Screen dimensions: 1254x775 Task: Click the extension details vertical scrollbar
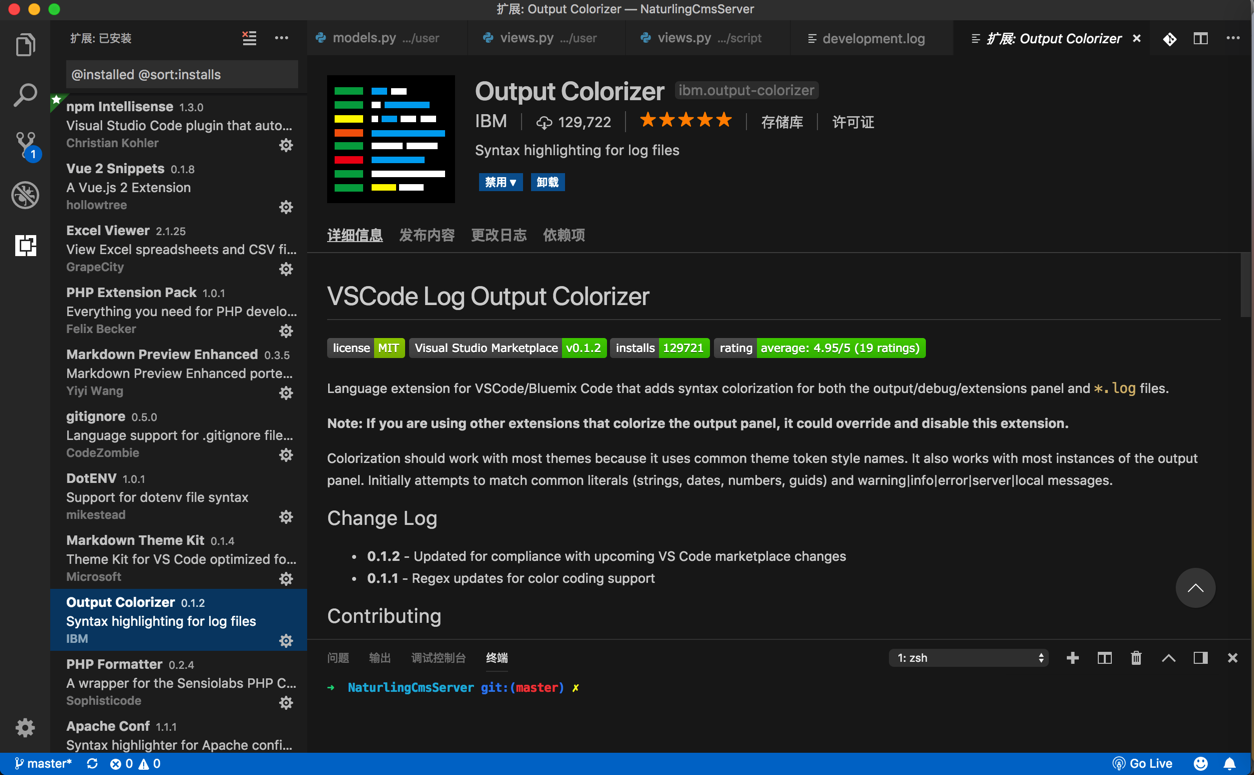1245,286
